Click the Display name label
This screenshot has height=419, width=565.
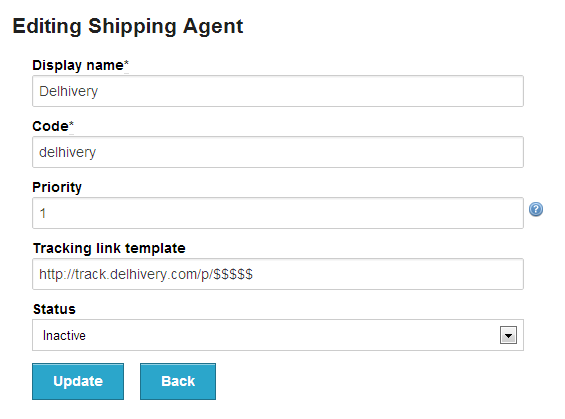78,66
